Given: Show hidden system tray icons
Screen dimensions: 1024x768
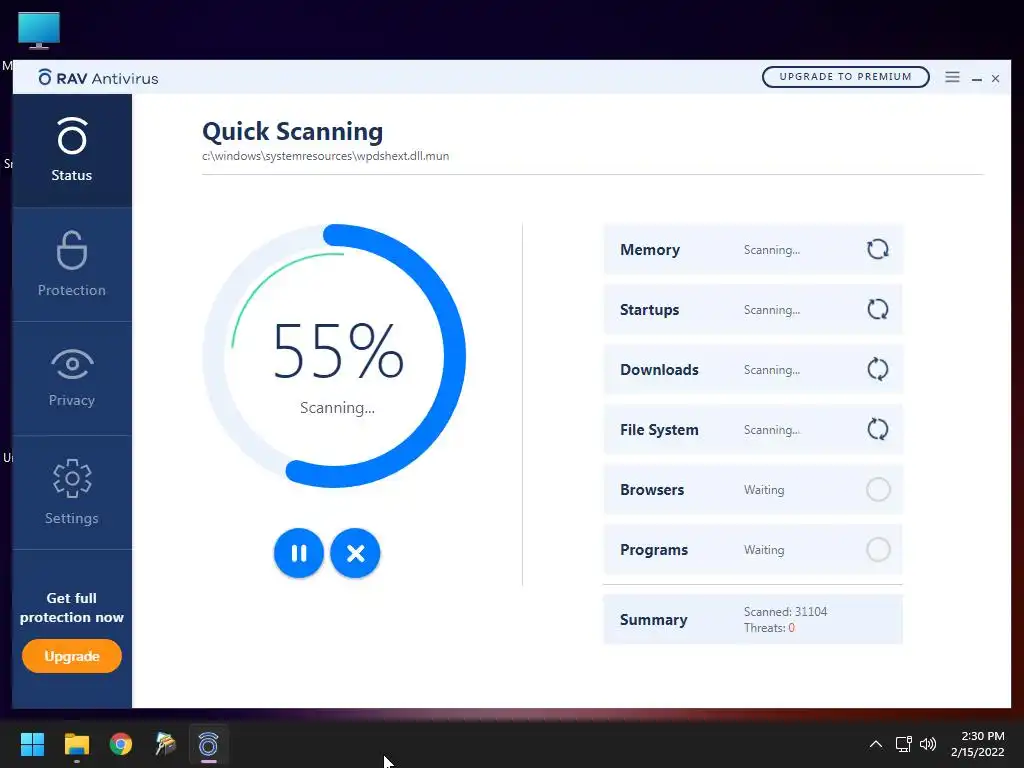Looking at the screenshot, I should pos(876,744).
